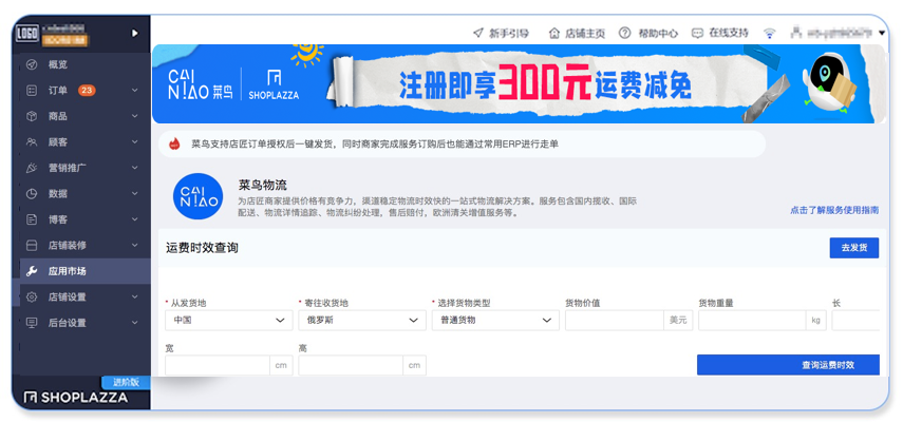904x422 pixels.
Task: Expand the 顾客 menu chevron
Action: click(x=134, y=142)
